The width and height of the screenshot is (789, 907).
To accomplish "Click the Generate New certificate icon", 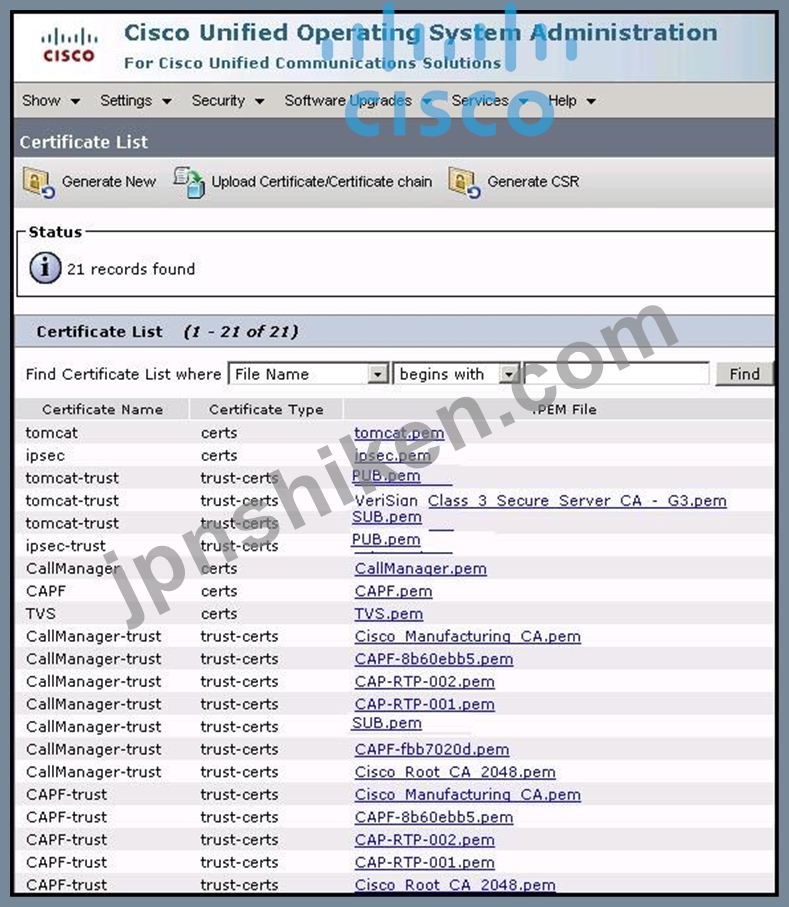I will pos(39,182).
